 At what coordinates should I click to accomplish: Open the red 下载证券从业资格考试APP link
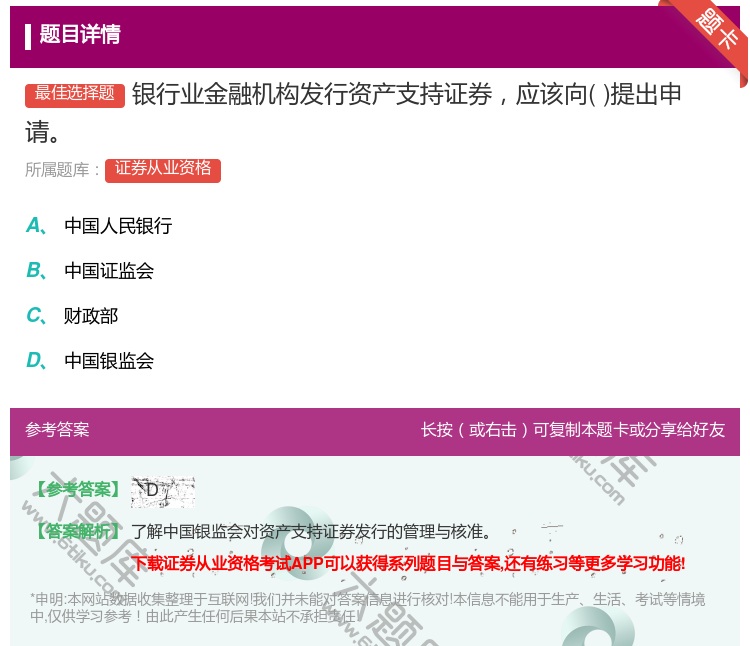(408, 563)
